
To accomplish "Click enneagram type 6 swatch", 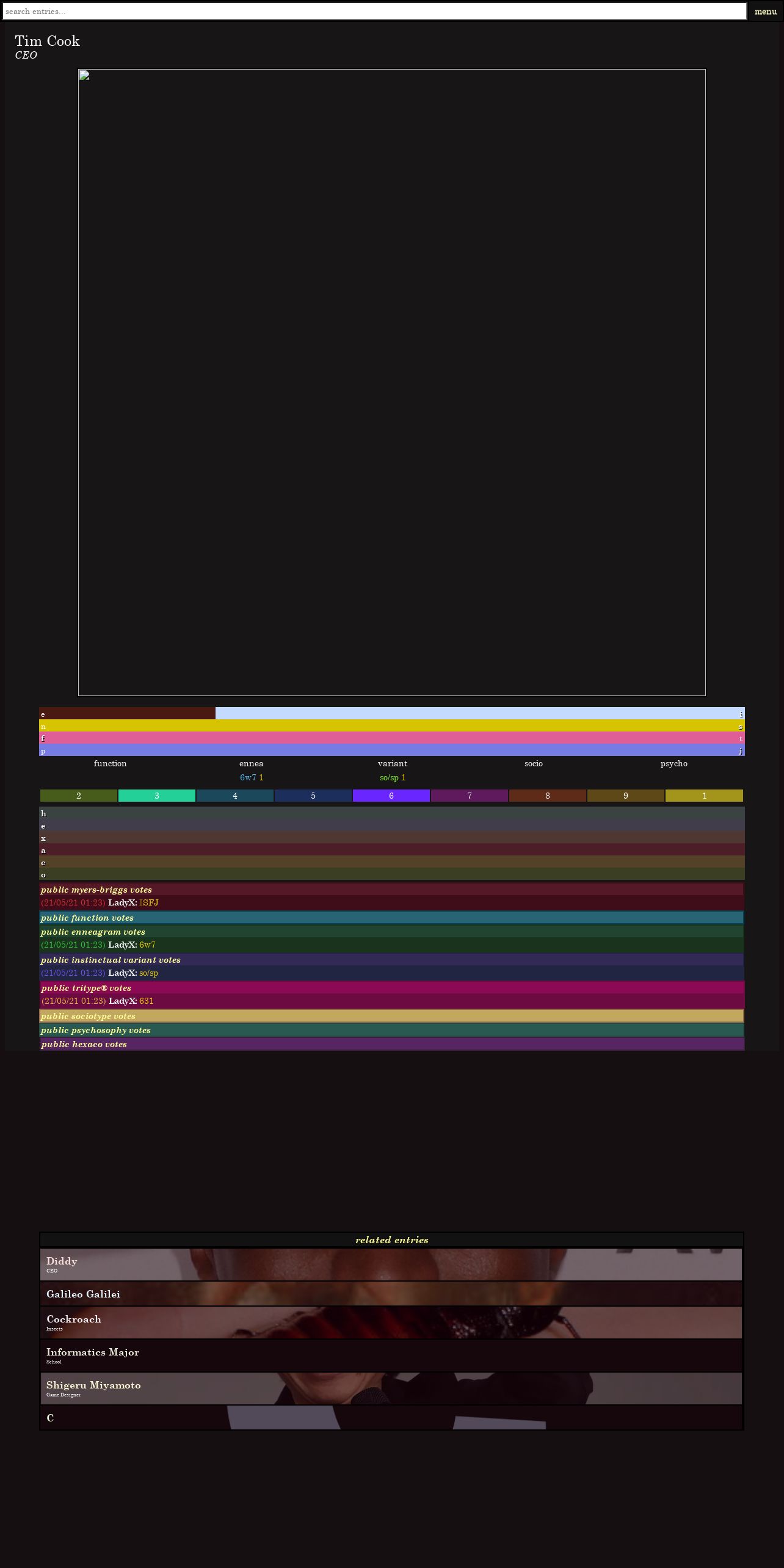I will (x=391, y=796).
